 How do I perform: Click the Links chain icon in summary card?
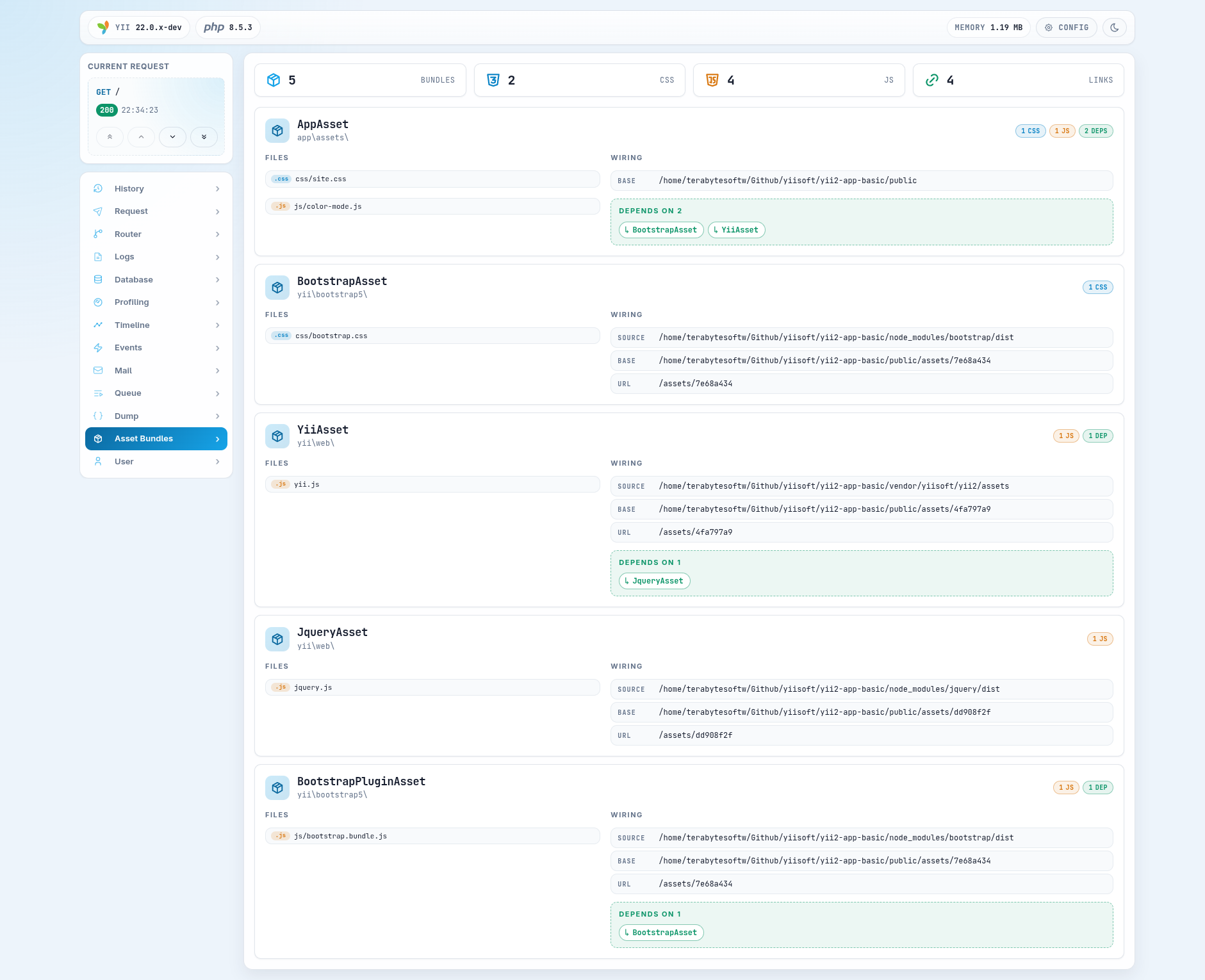[x=932, y=80]
